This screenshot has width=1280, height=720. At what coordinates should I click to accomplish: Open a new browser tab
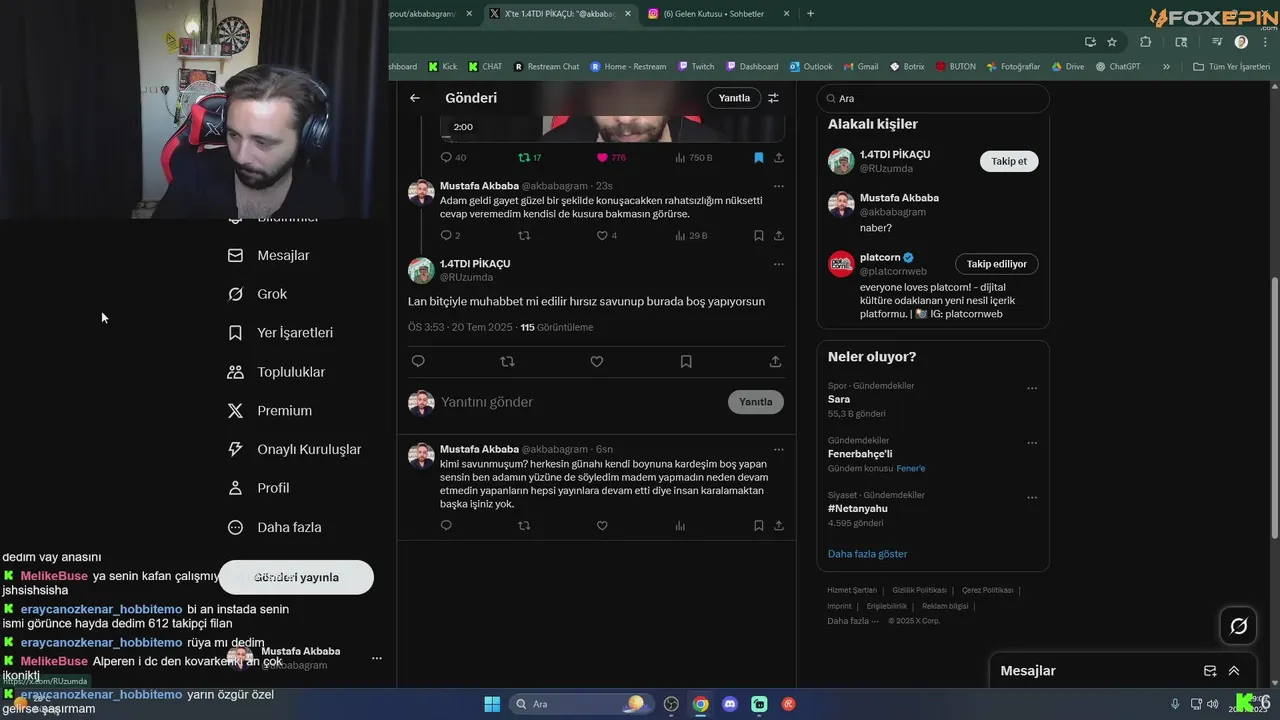coord(810,13)
